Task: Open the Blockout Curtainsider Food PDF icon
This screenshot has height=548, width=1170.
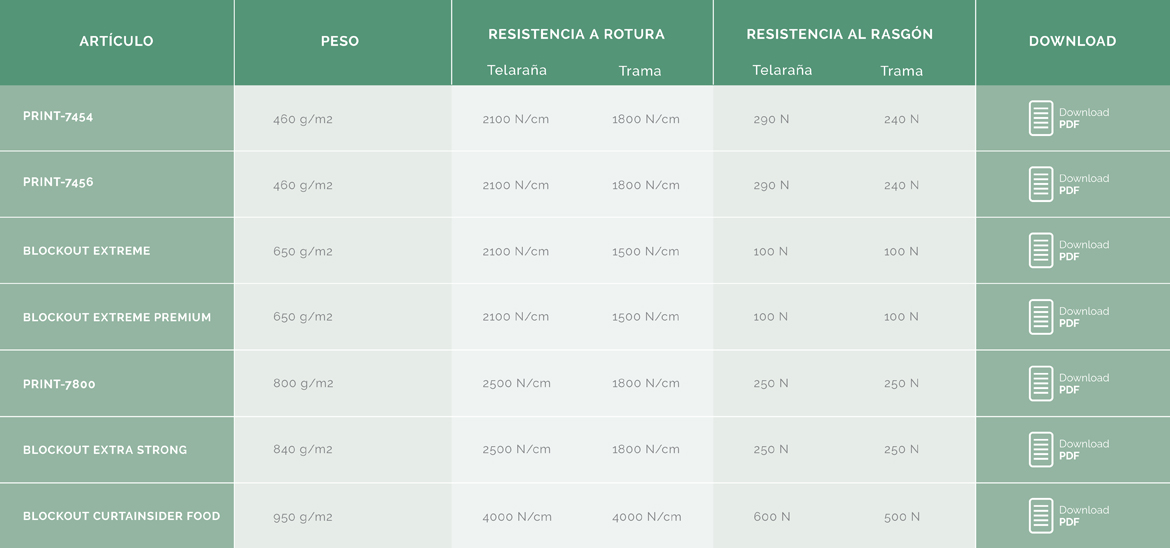Action: (1040, 516)
